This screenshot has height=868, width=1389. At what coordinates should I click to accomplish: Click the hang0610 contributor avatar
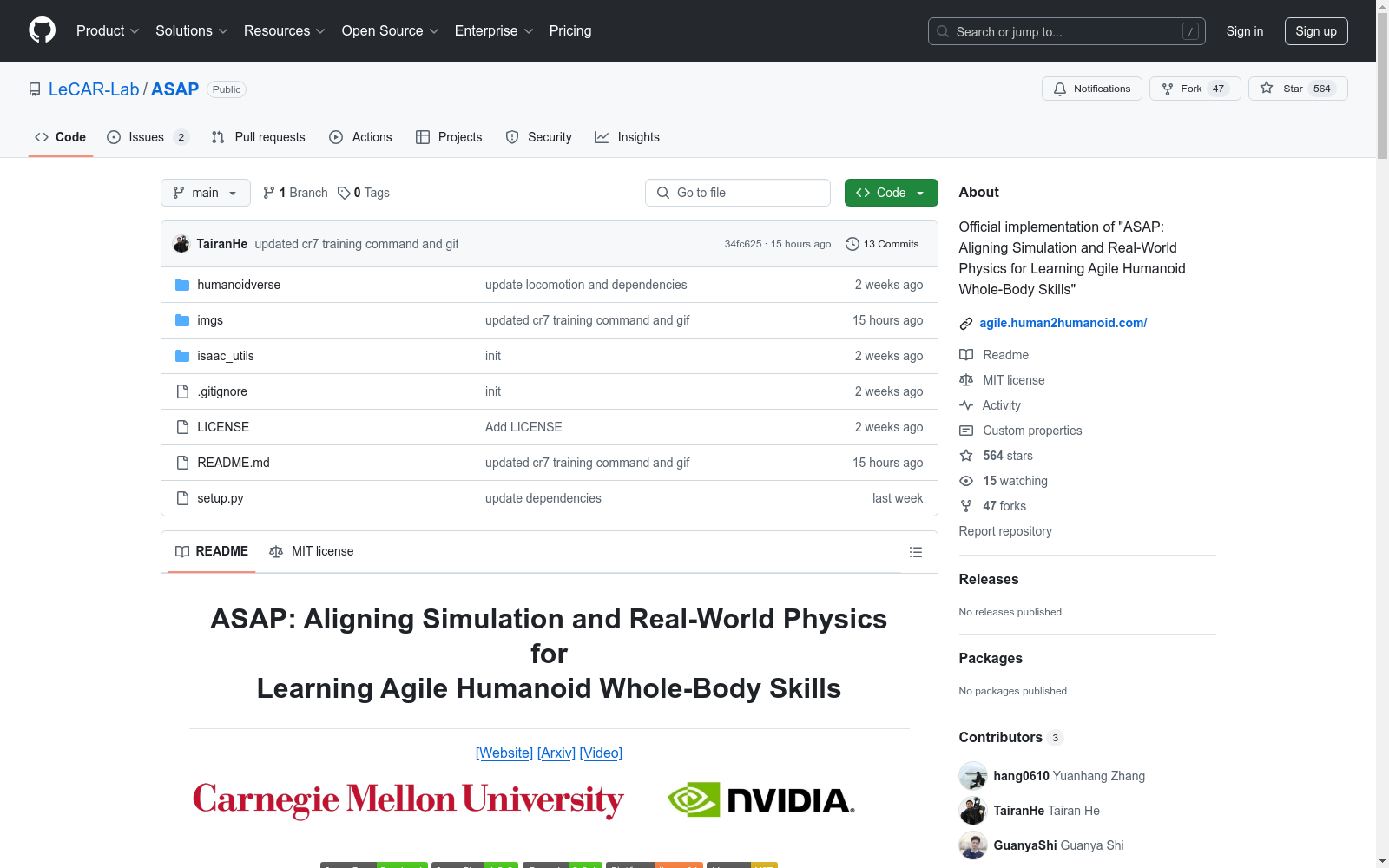point(972,776)
